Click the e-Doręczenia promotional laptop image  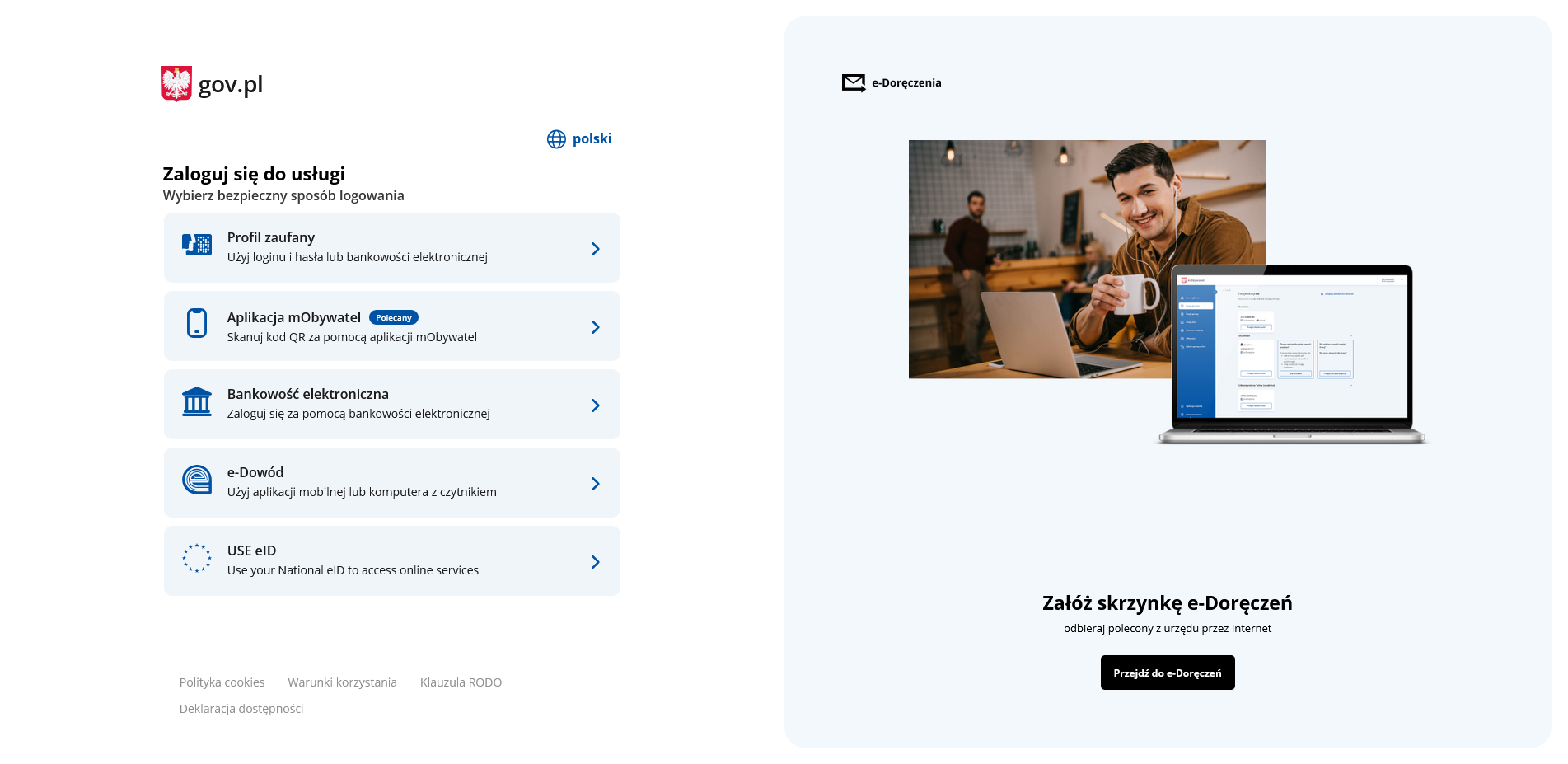[x=1168, y=293]
